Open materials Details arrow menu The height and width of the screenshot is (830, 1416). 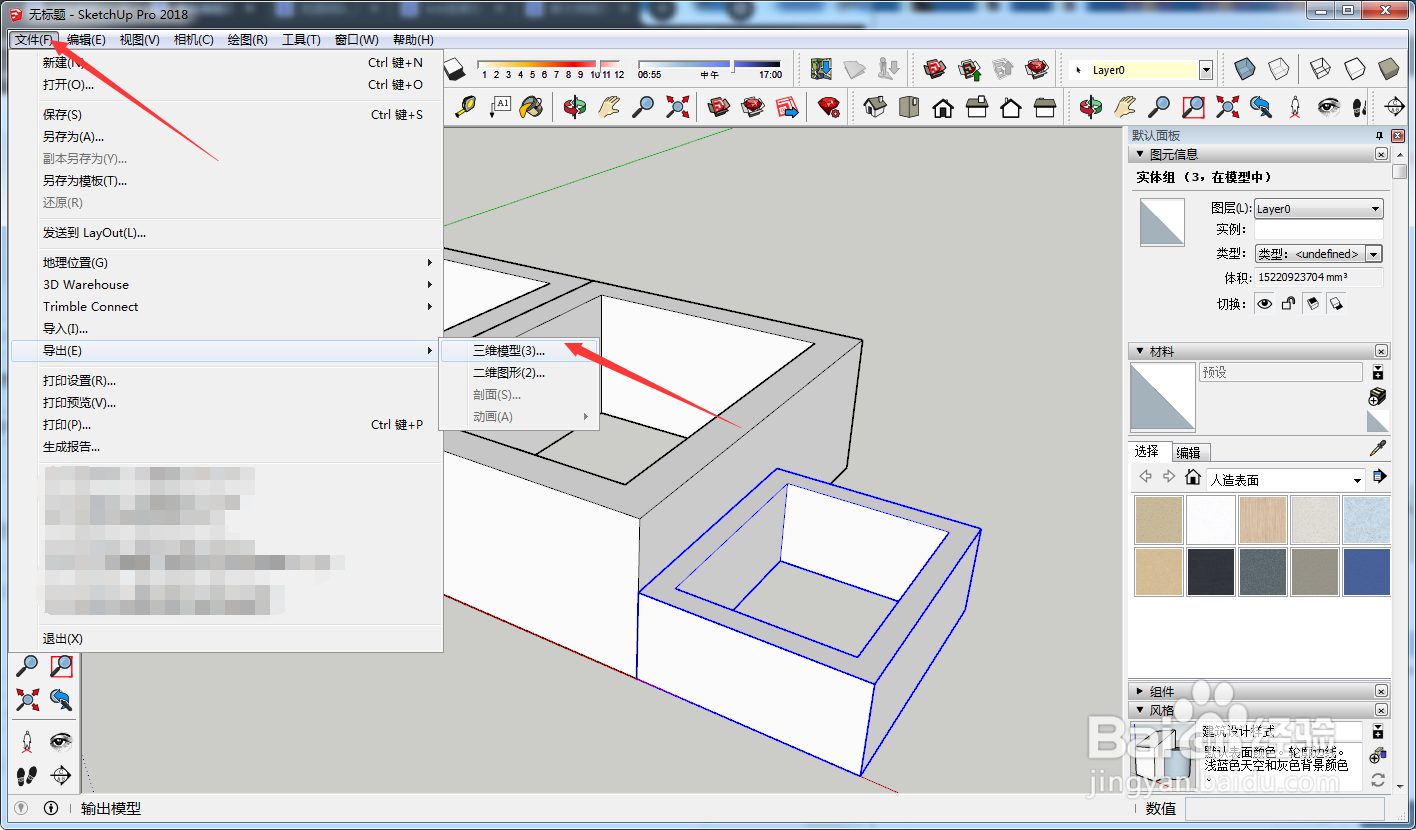coord(1379,477)
